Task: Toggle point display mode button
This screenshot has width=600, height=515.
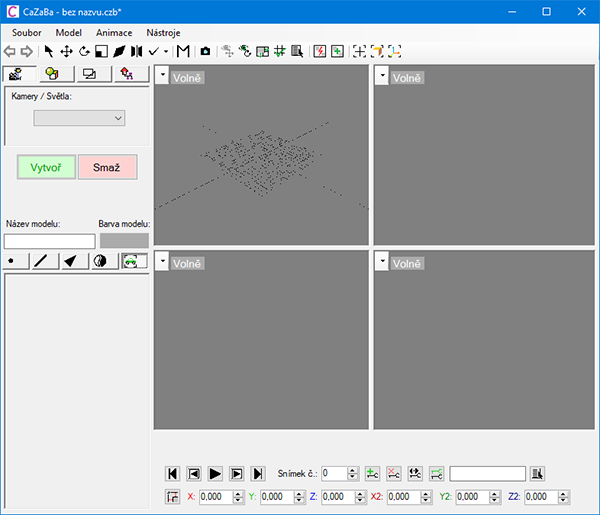Action: click(14, 261)
